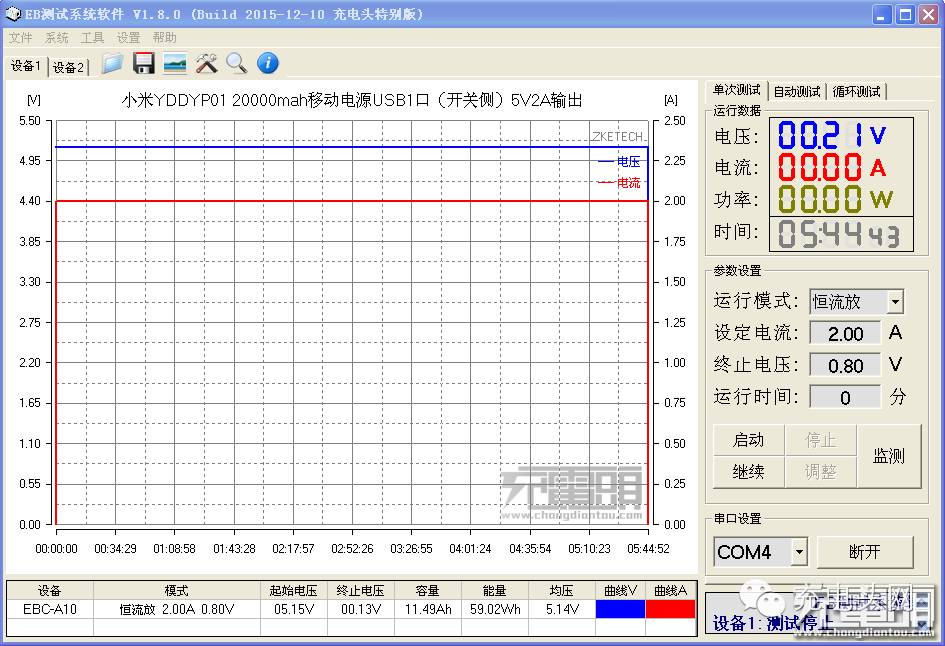Save data with the floppy disk icon
The image size is (945, 646).
point(143,63)
